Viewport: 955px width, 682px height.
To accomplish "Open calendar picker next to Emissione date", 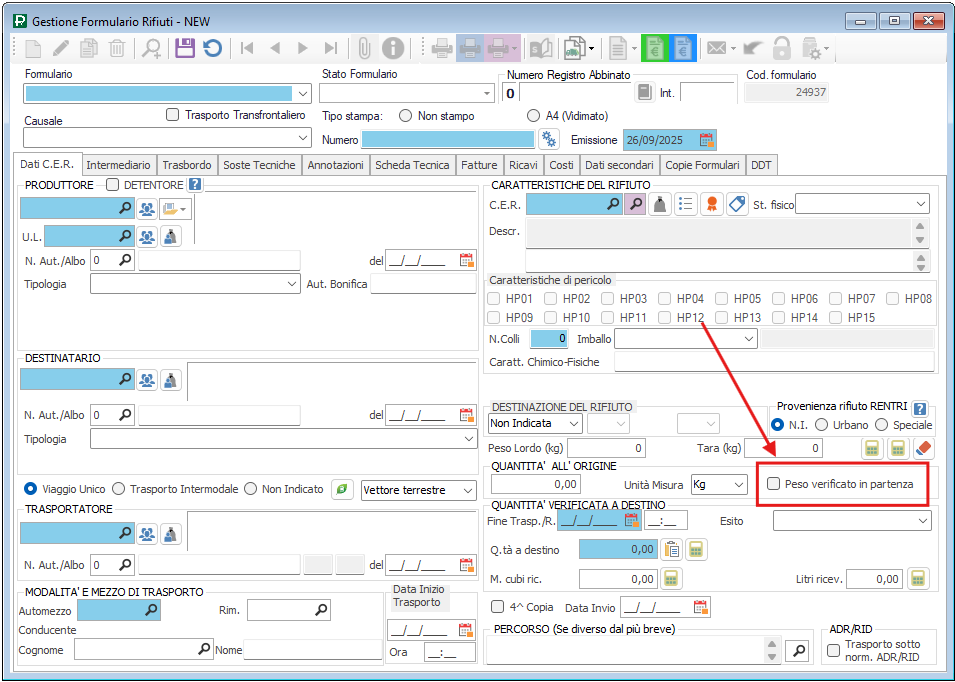I will point(706,140).
